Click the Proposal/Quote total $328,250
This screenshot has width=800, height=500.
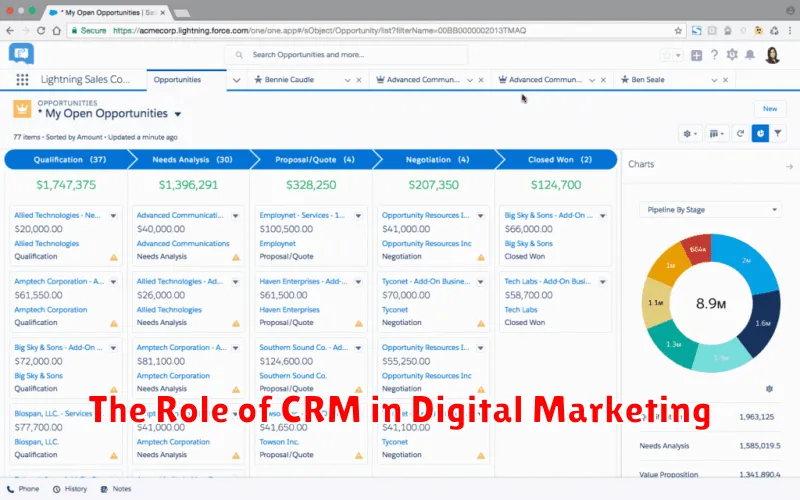[x=311, y=185]
